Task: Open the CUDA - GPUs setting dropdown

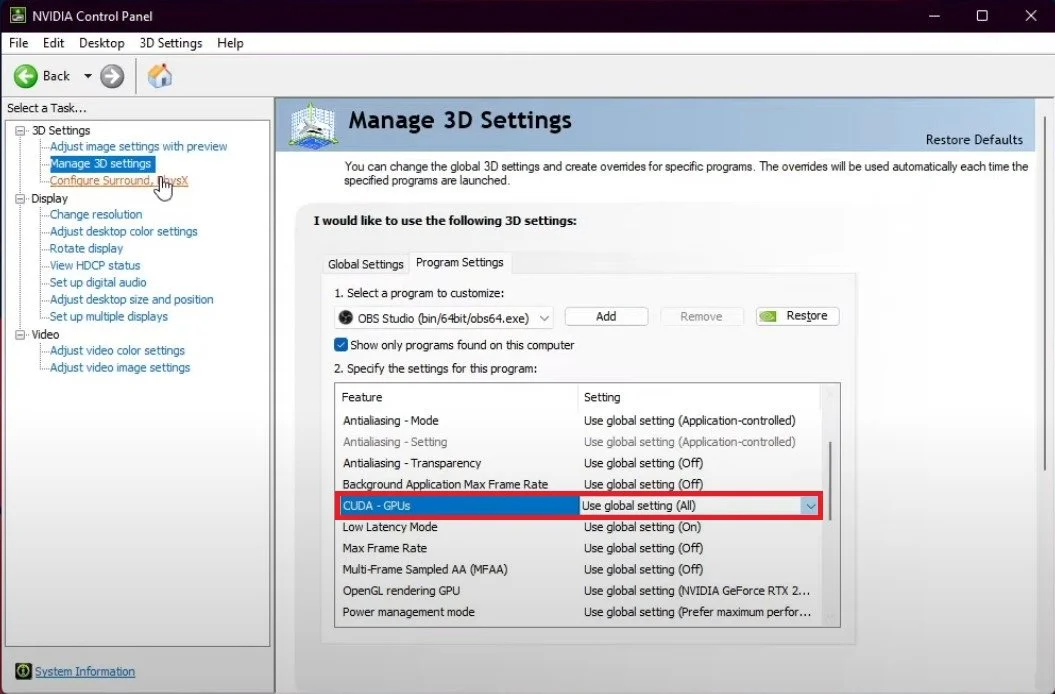Action: pos(810,506)
